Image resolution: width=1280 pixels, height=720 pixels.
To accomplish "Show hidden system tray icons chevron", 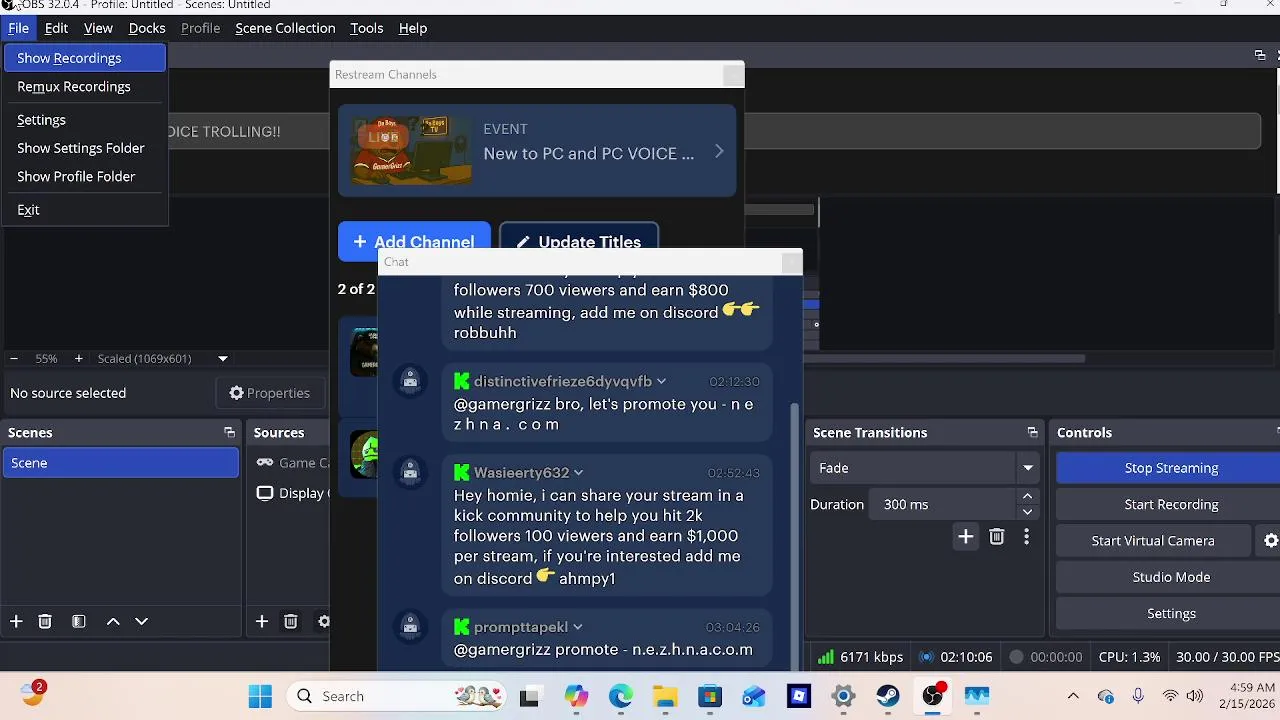I will click(x=1073, y=696).
